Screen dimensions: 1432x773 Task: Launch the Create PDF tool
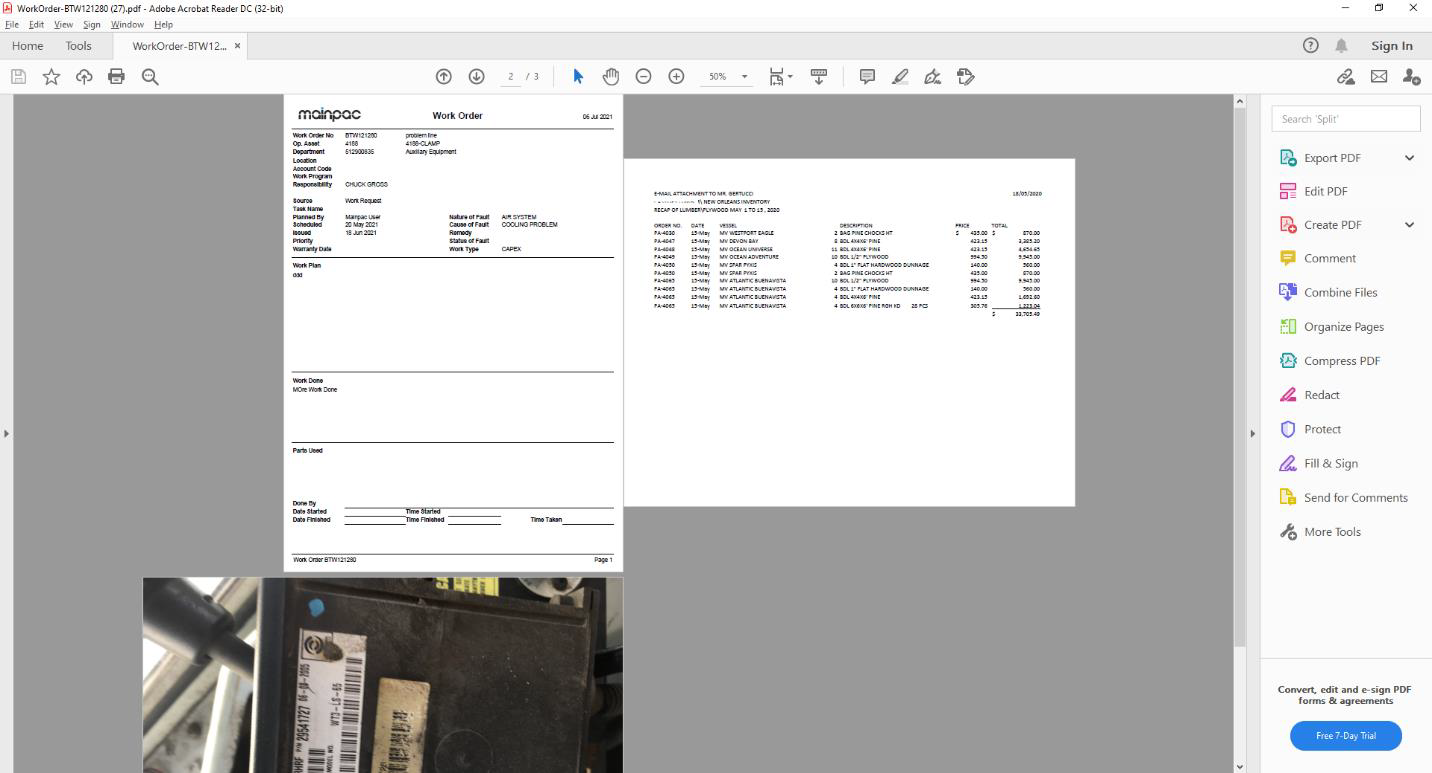click(1332, 225)
